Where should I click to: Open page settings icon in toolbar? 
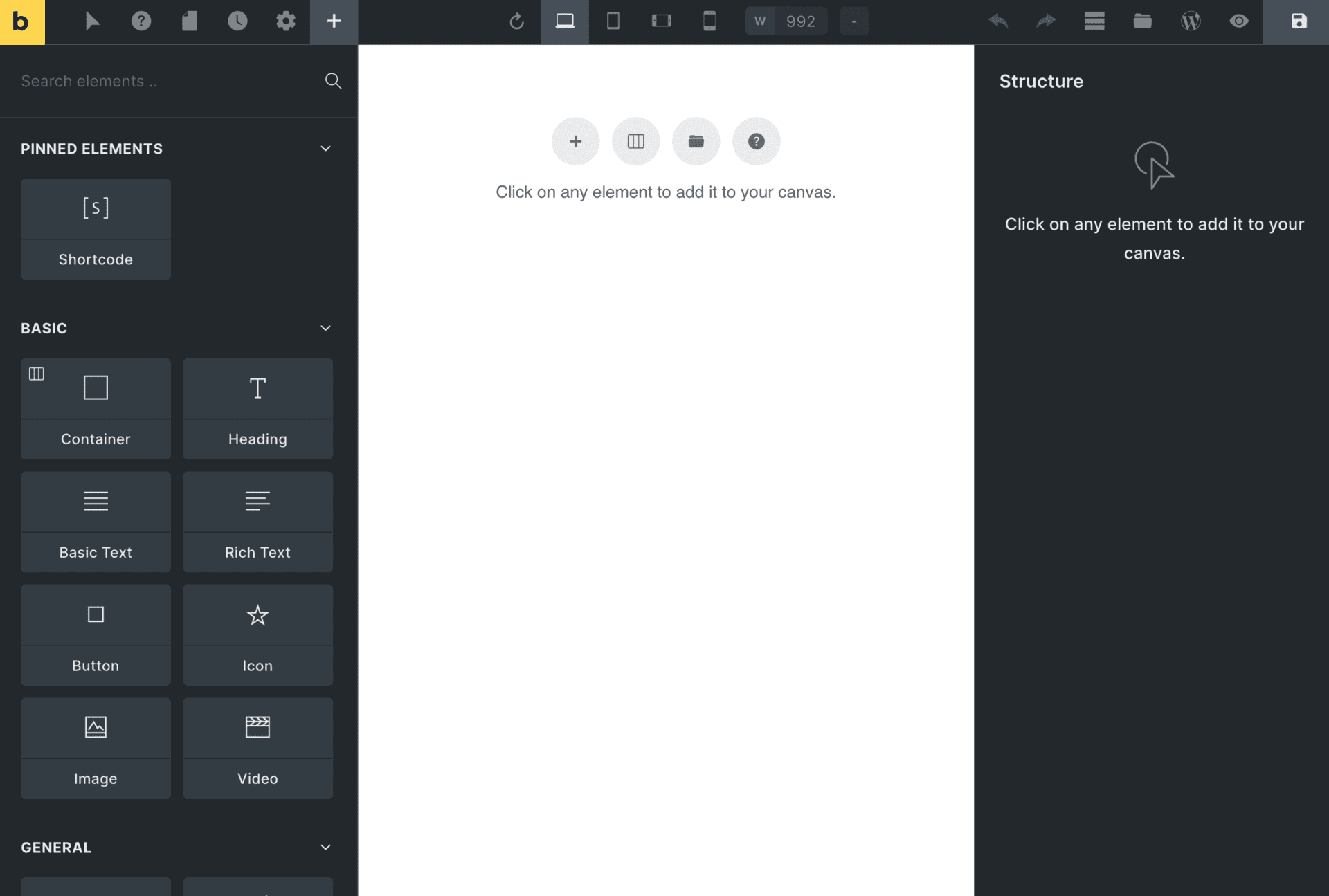190,21
